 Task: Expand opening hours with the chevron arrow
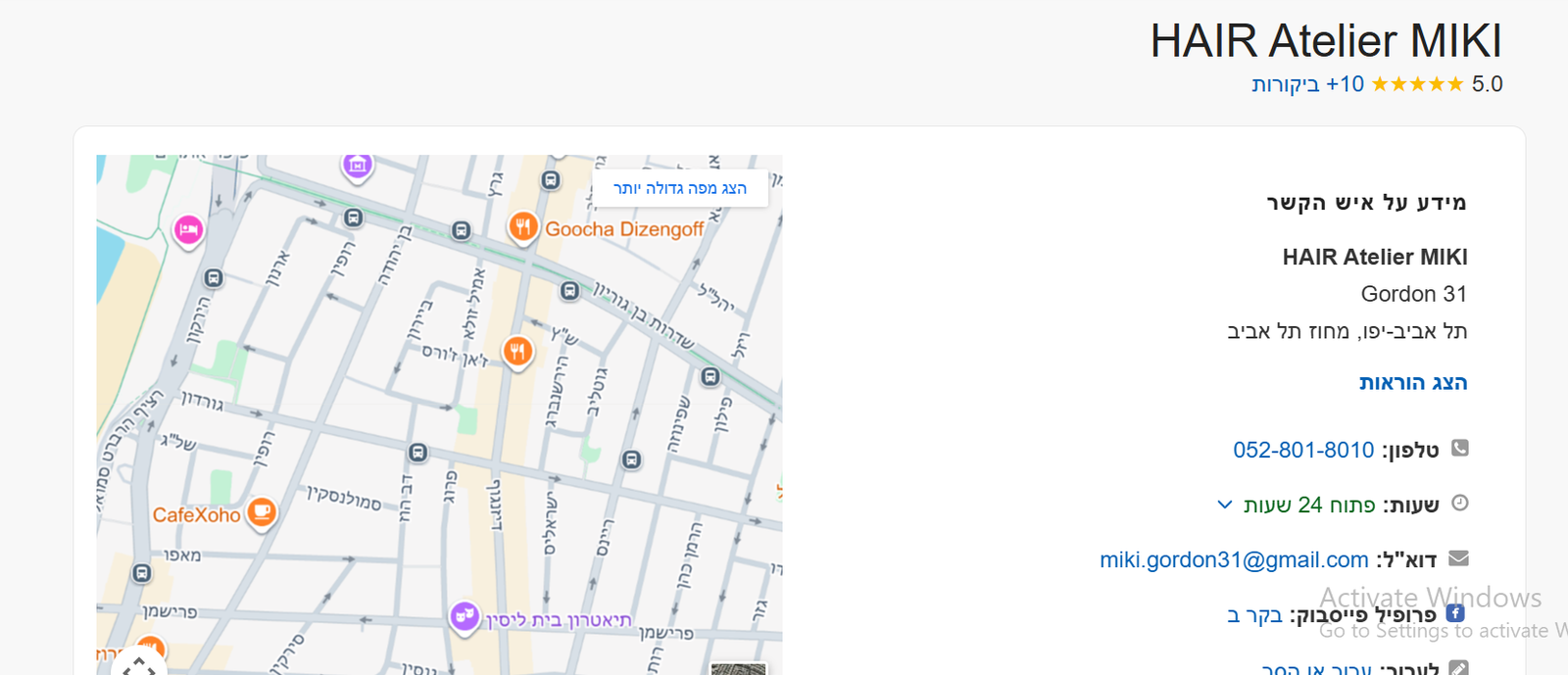pos(1224,505)
